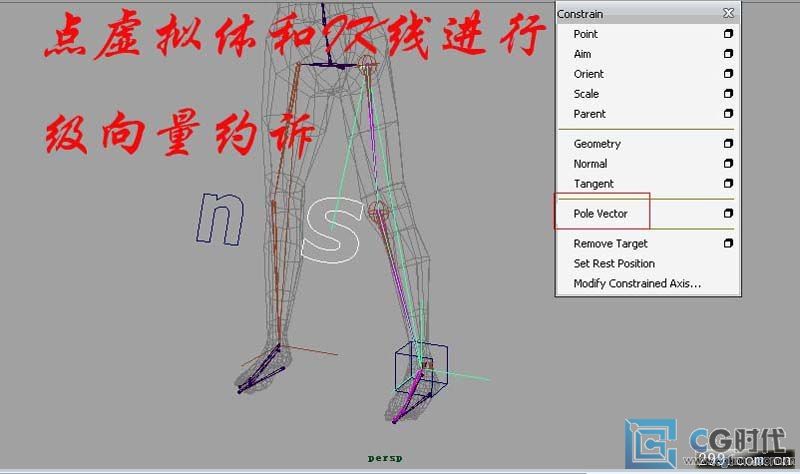Select the hip joint circle on the magenta leg
800x474 pixels.
(x=366, y=66)
